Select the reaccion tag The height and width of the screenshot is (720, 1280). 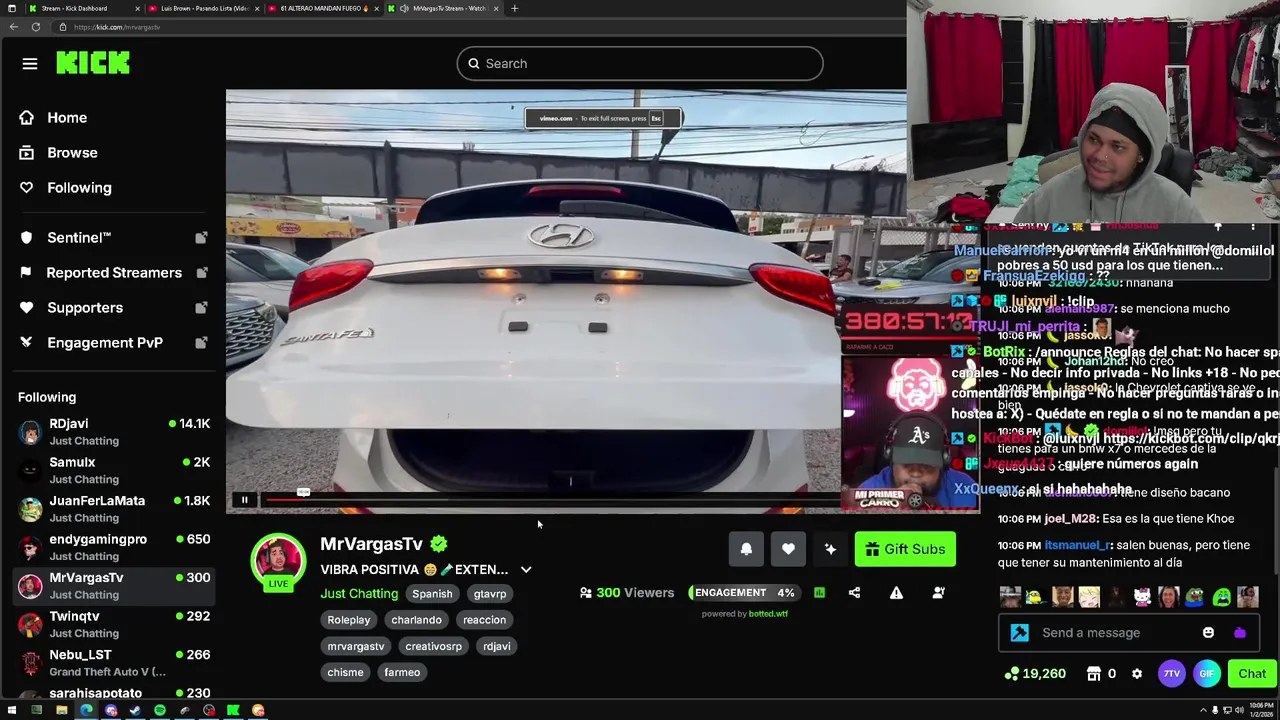[x=484, y=620]
